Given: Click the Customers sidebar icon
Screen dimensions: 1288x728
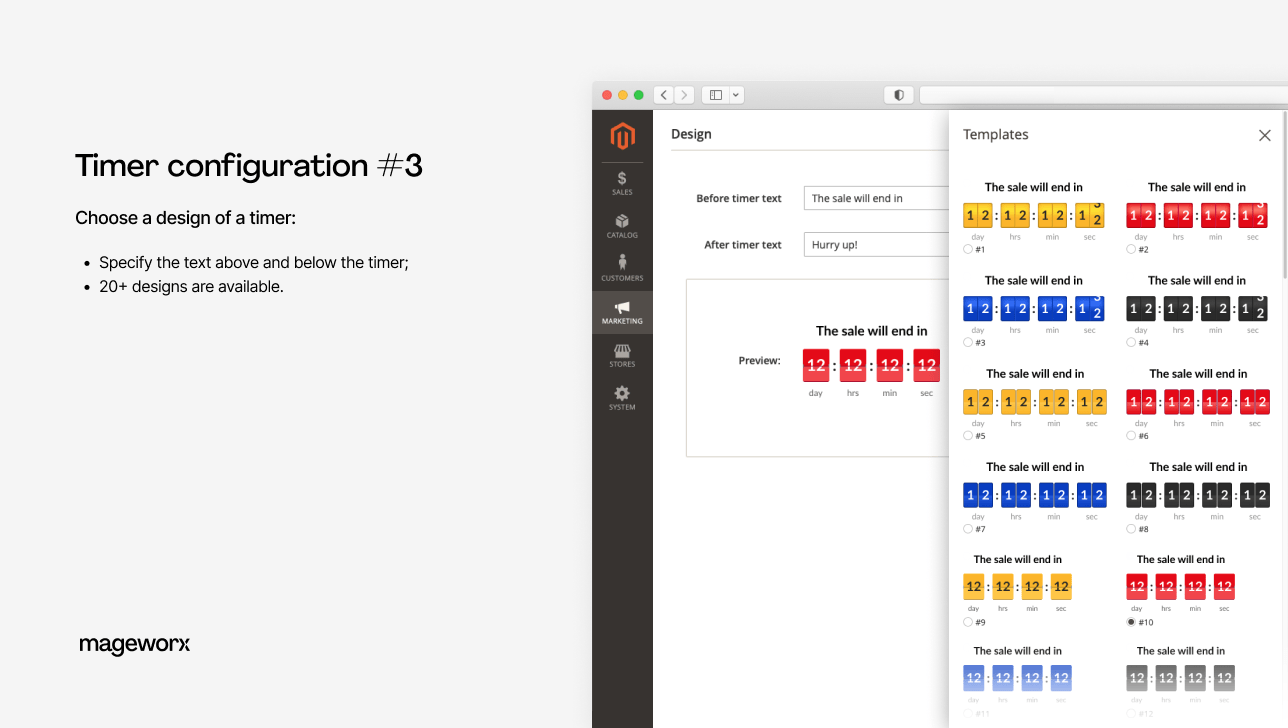Looking at the screenshot, I should [622, 263].
